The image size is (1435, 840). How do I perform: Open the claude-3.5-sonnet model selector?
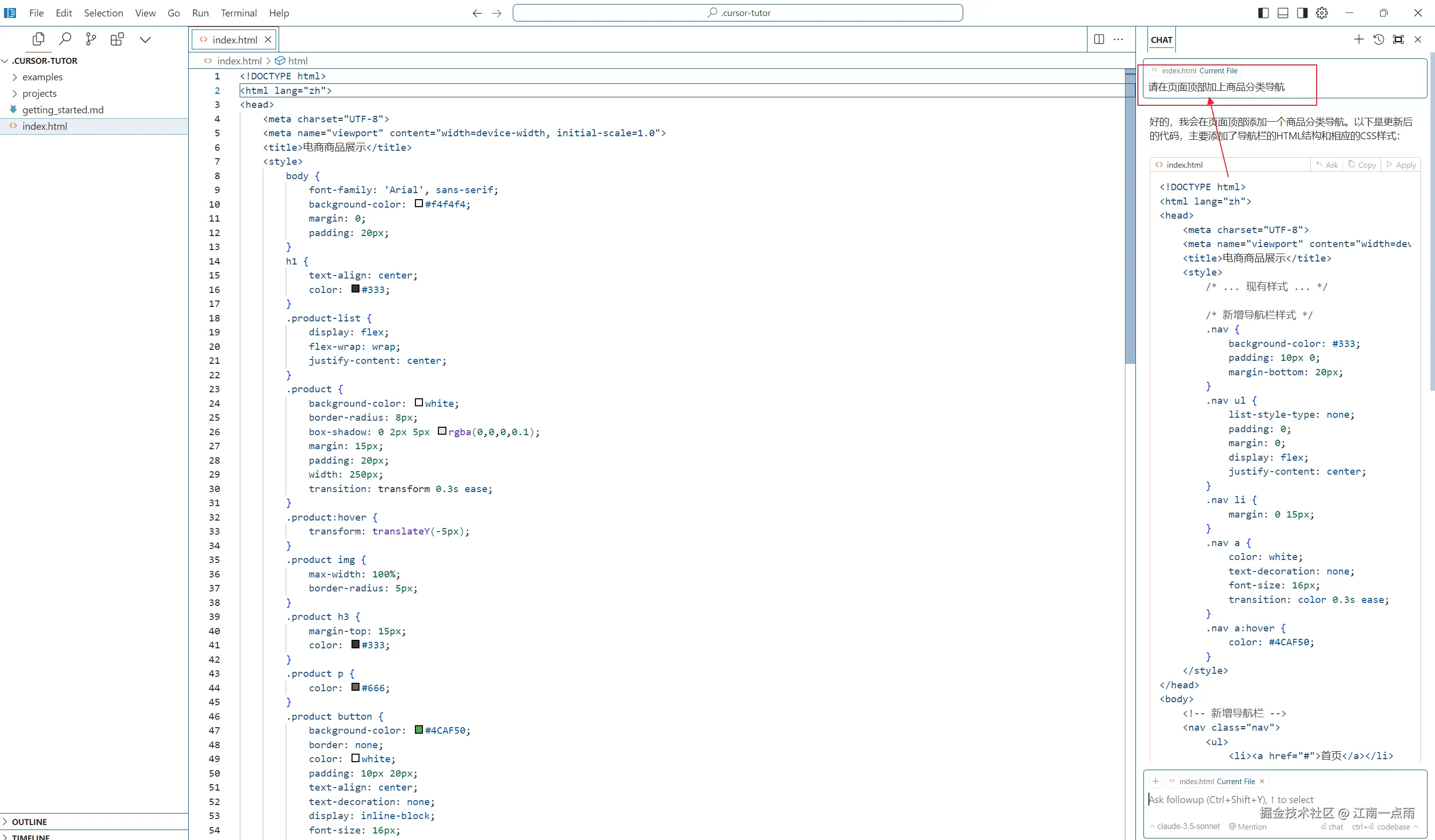pos(1188,827)
